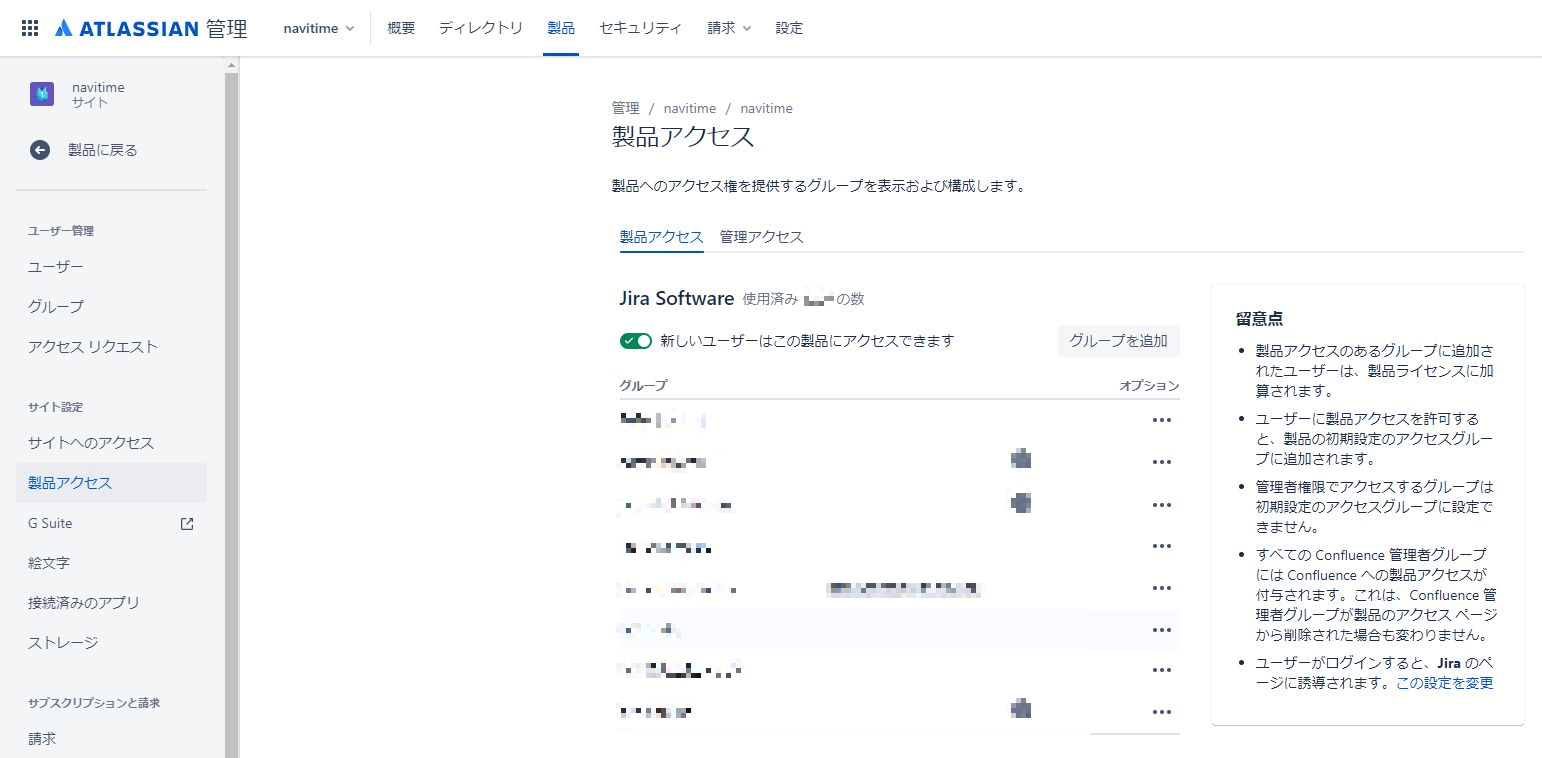Switch to the 管理アクセス tab
This screenshot has height=758, width=1542.
(761, 237)
